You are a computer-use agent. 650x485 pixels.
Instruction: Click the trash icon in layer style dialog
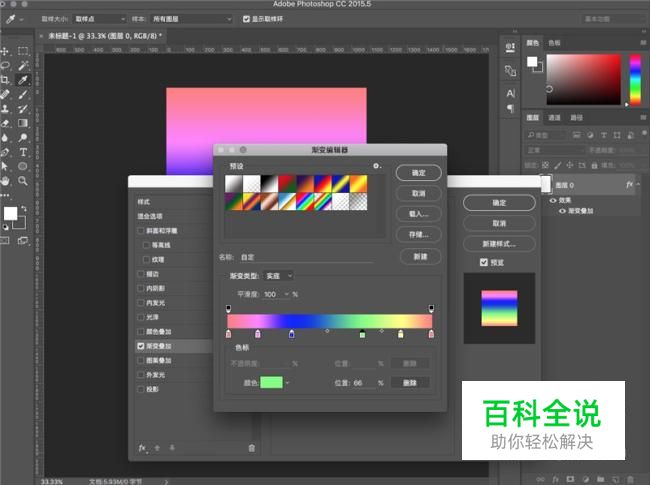(251, 448)
